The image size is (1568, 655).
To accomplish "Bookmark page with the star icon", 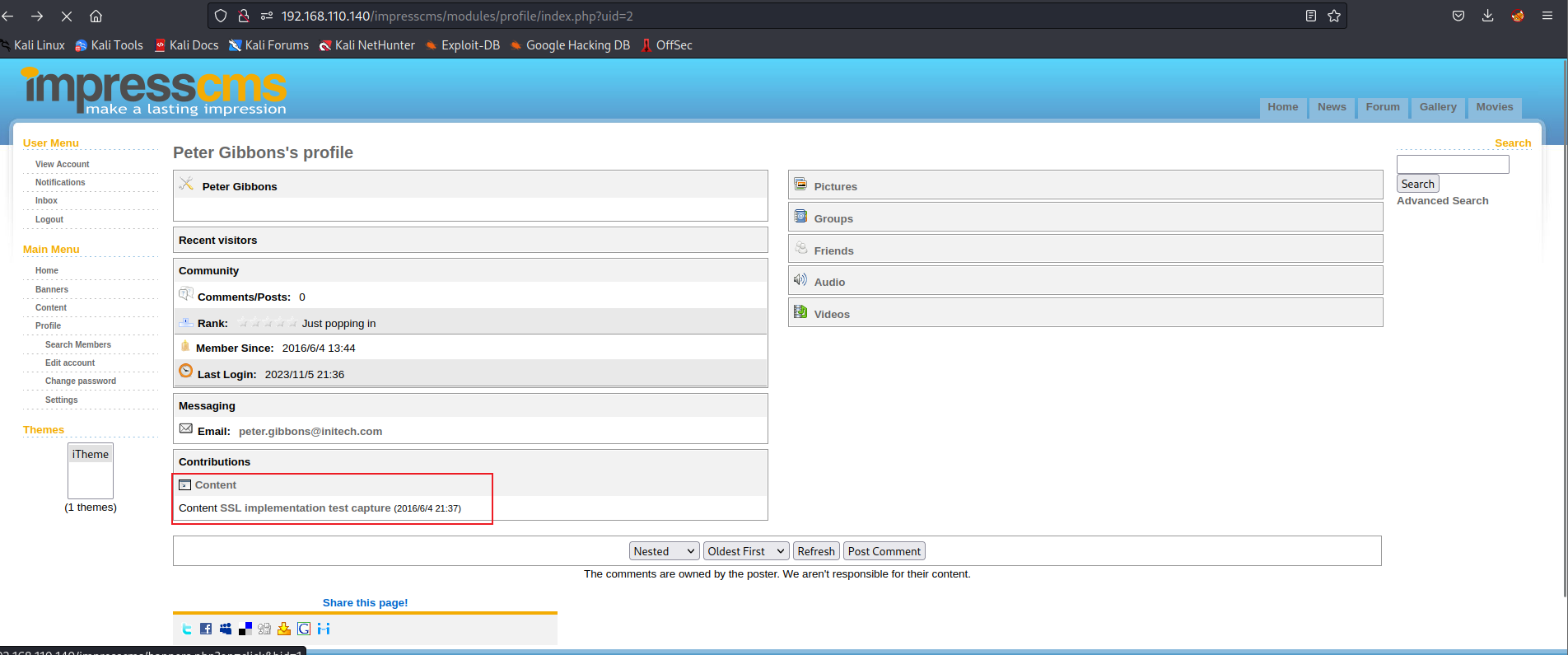I will [x=1334, y=16].
